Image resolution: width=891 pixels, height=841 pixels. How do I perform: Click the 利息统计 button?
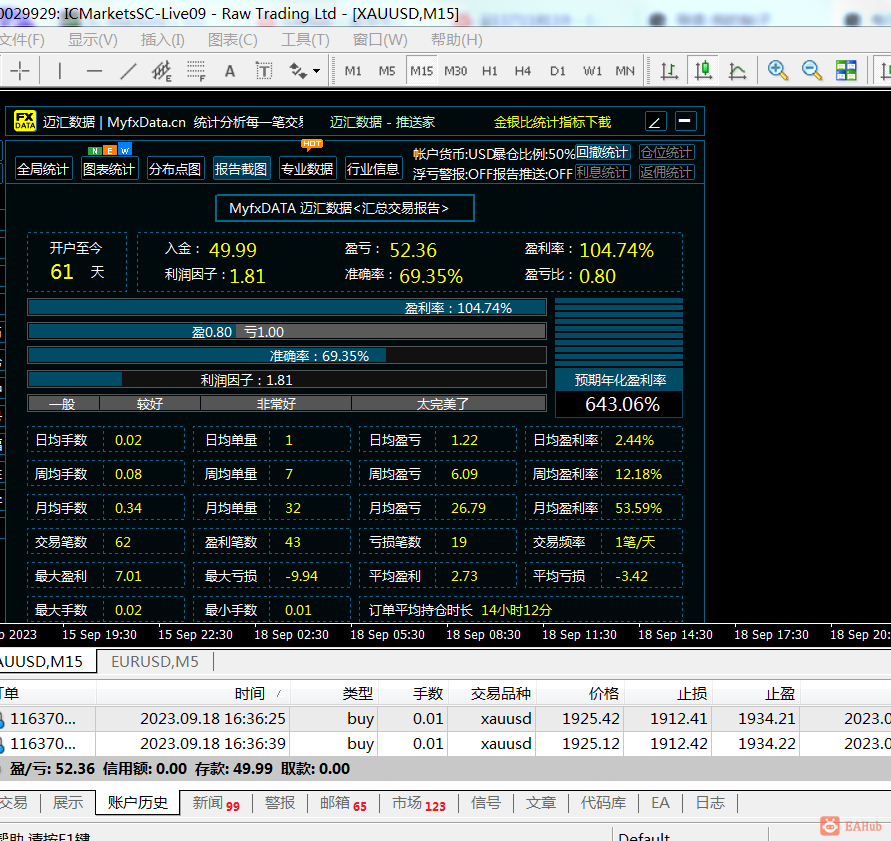coord(602,172)
